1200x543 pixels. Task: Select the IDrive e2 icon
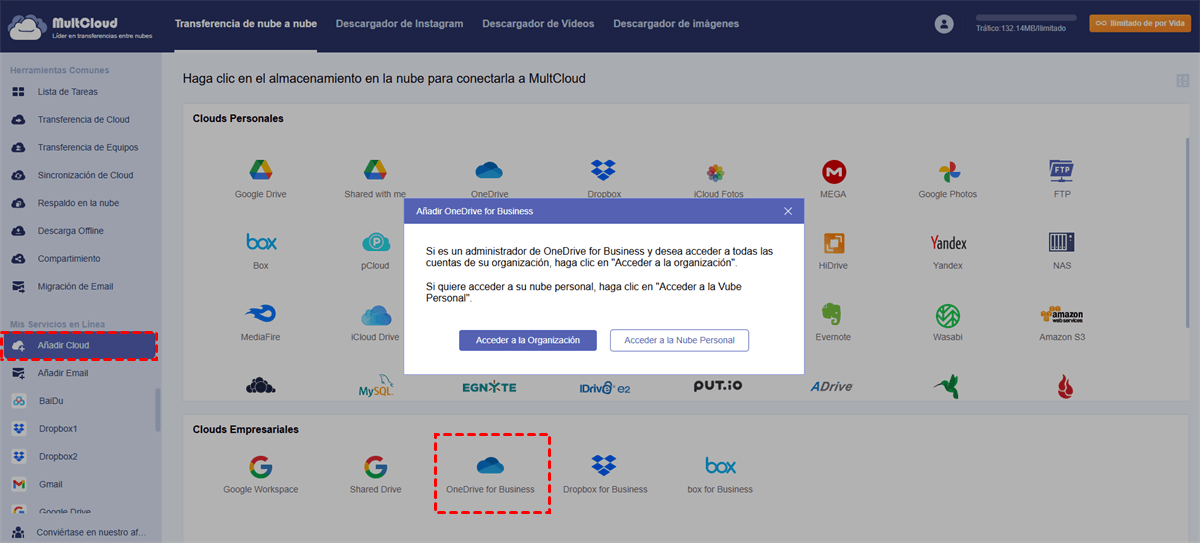(x=605, y=387)
